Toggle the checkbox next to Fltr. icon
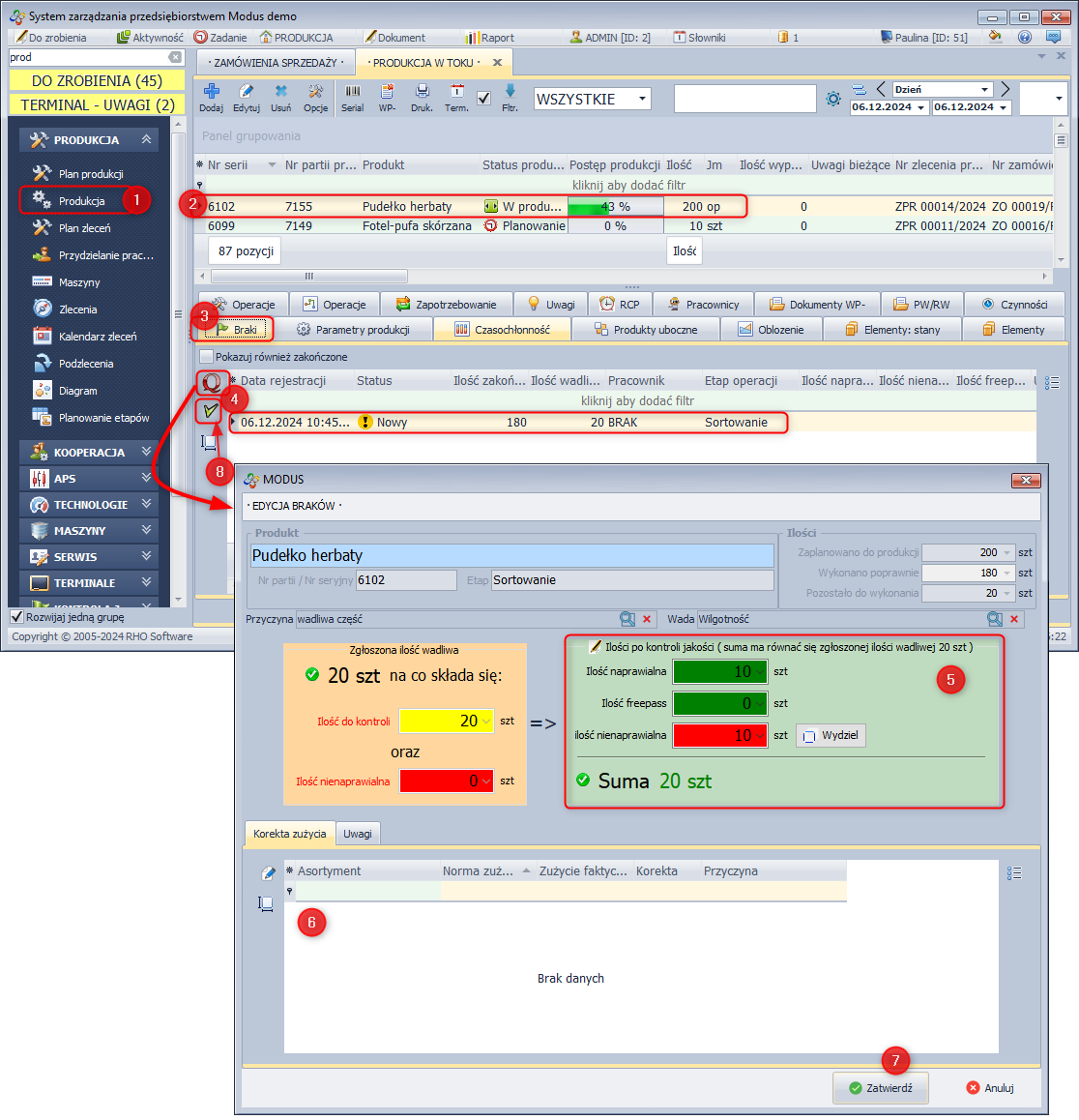The height and width of the screenshot is (1120, 1079). pyautogui.click(x=483, y=99)
